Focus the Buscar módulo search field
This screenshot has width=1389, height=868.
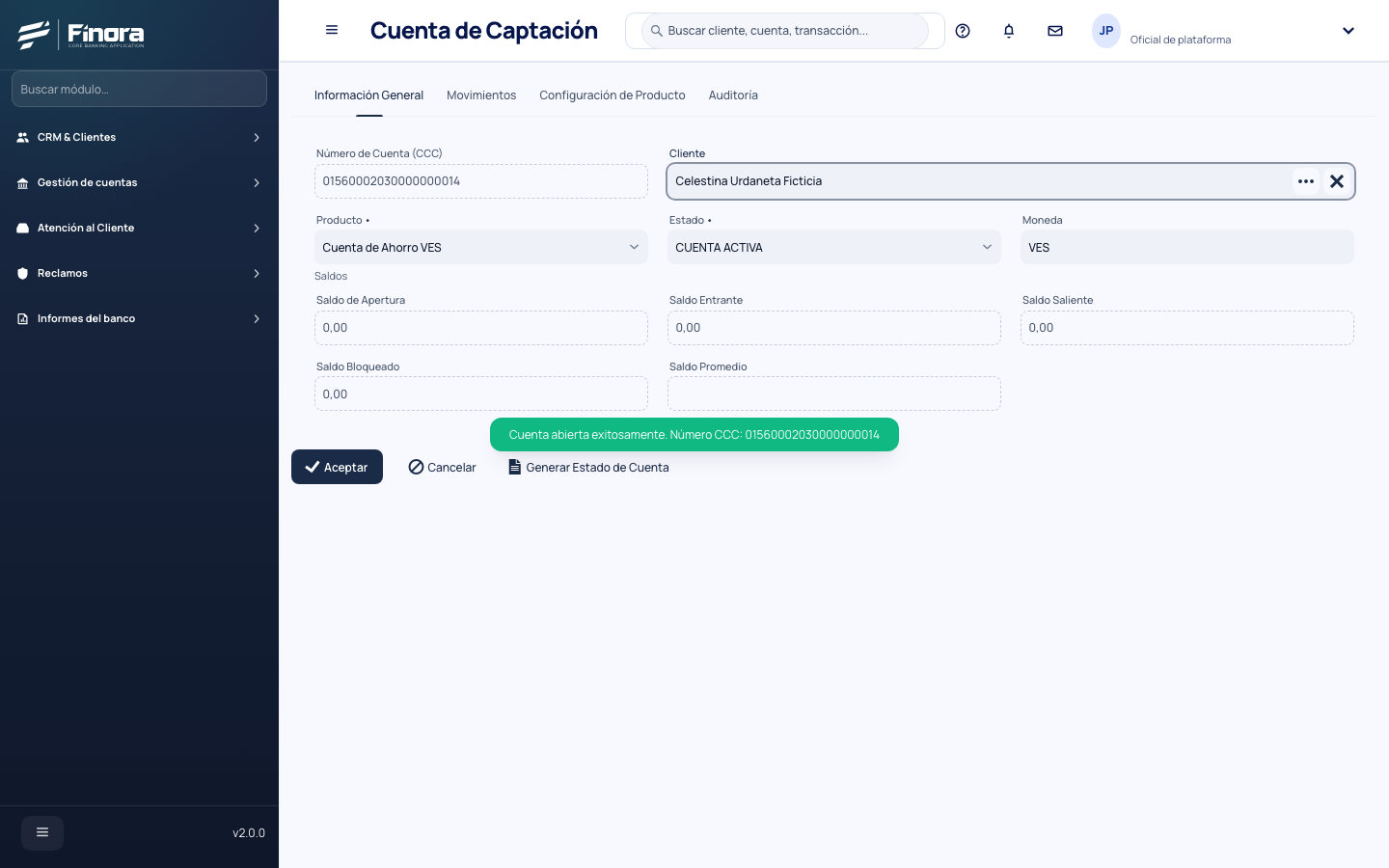[139, 89]
